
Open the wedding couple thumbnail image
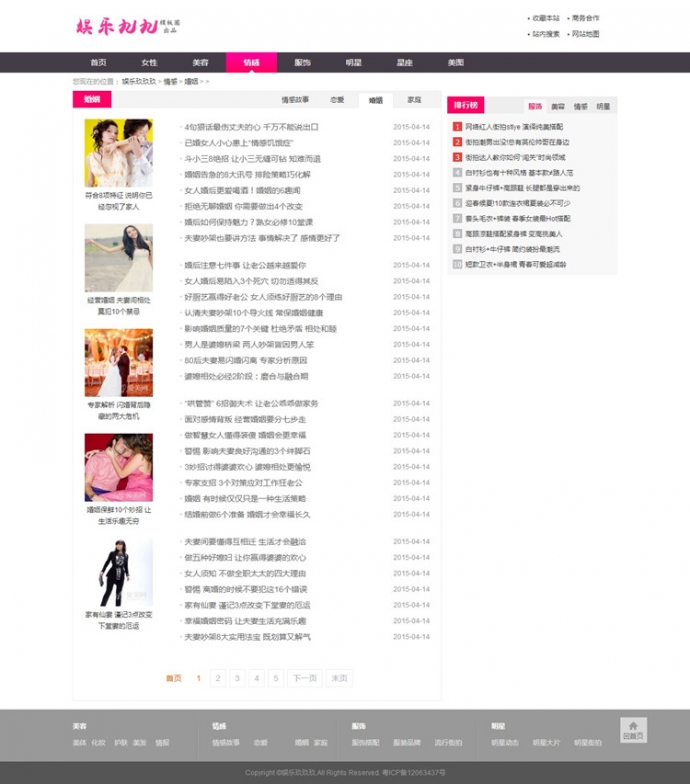118,363
